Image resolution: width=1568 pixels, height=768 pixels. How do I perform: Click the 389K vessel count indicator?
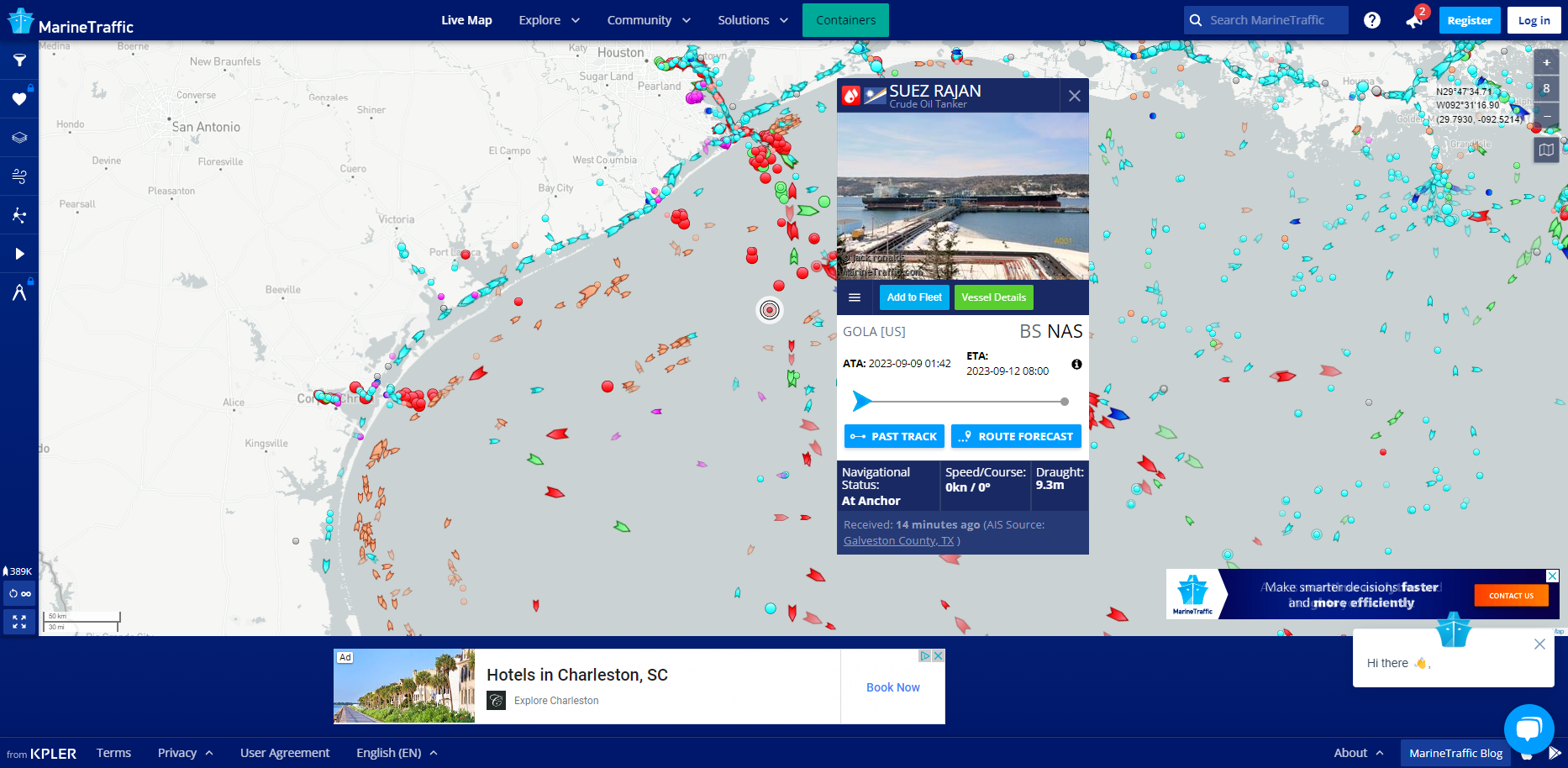[x=18, y=571]
